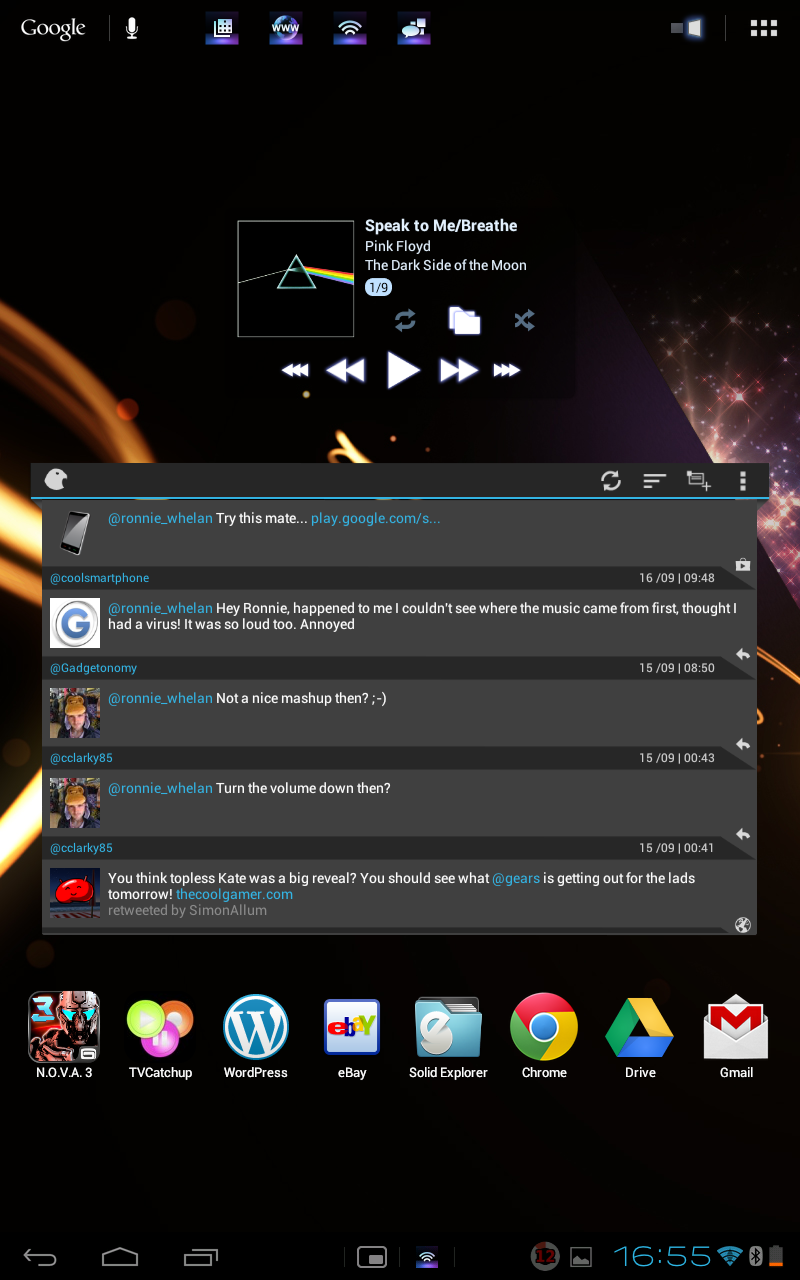Open the Twitter widget bird logo
The width and height of the screenshot is (800, 1280).
57,480
